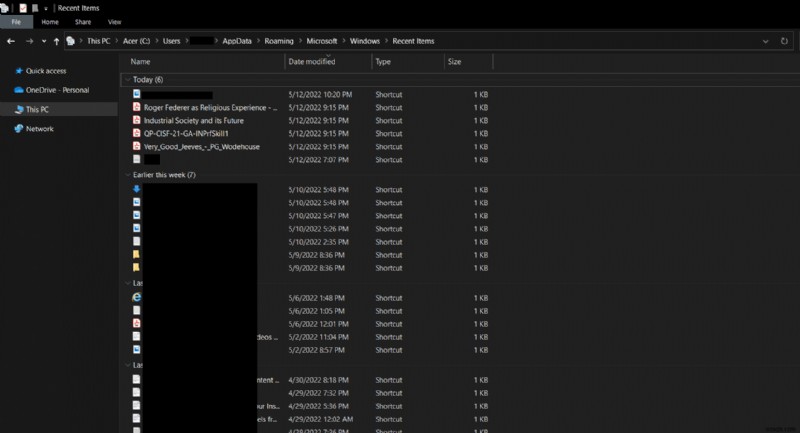
Task: Go back with the back arrow
Action: pyautogui.click(x=11, y=41)
